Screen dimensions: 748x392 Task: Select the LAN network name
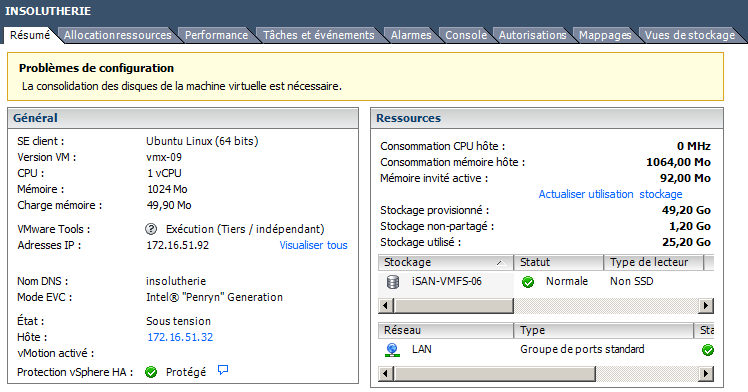pos(422,349)
